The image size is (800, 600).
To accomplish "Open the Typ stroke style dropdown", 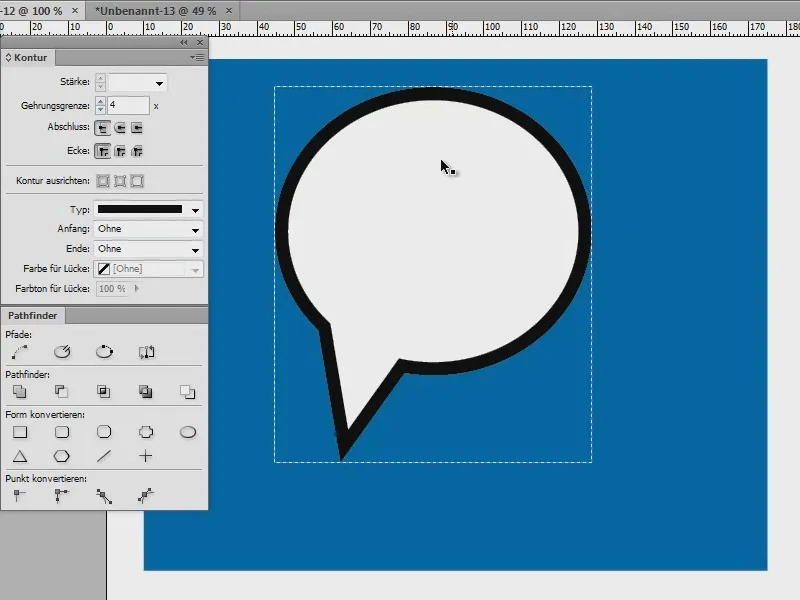I will (195, 210).
